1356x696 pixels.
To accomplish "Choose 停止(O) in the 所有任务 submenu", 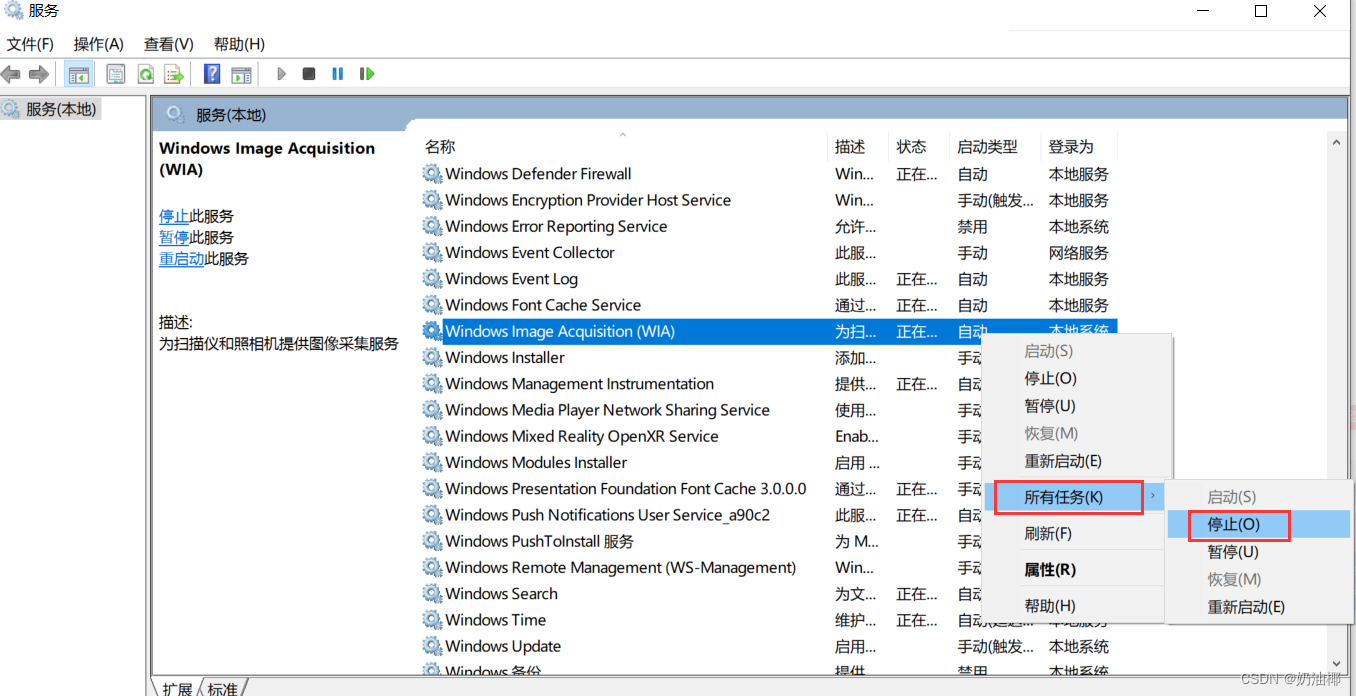I will pos(1259,524).
